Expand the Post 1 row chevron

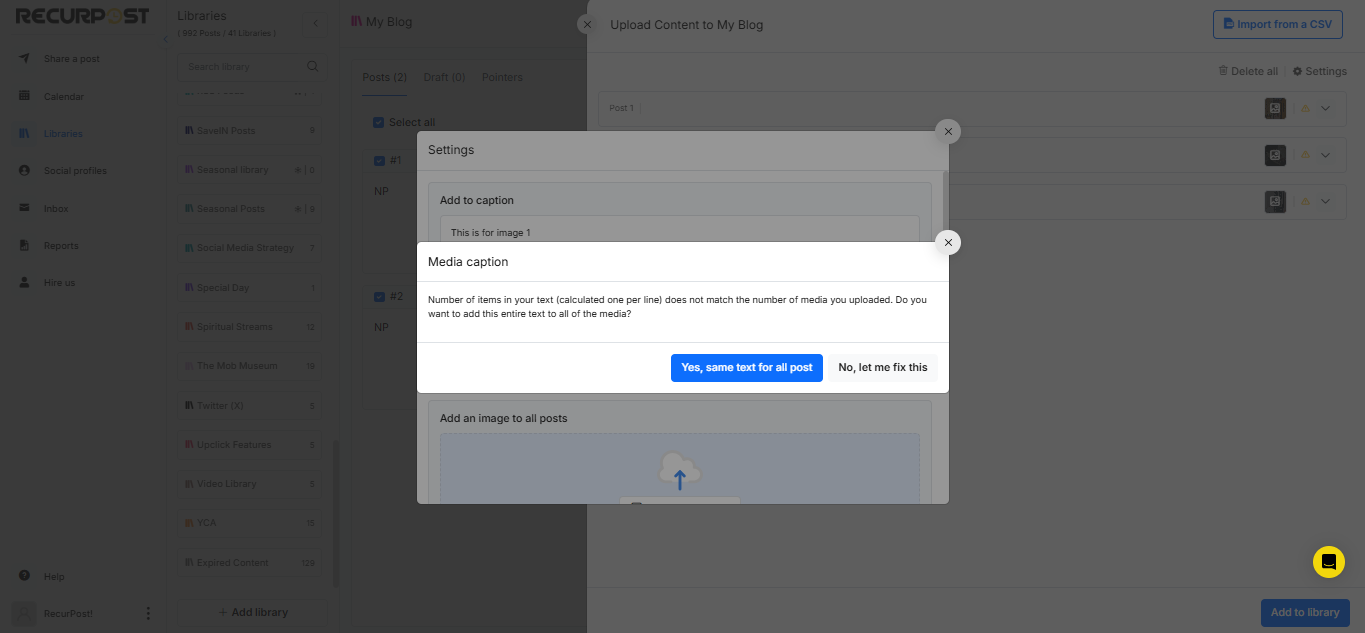tap(1326, 108)
